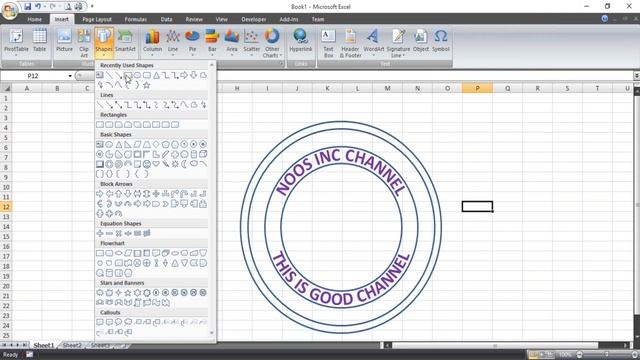
Task: Choose the heart shape in Basic Shapes
Action: point(156,164)
